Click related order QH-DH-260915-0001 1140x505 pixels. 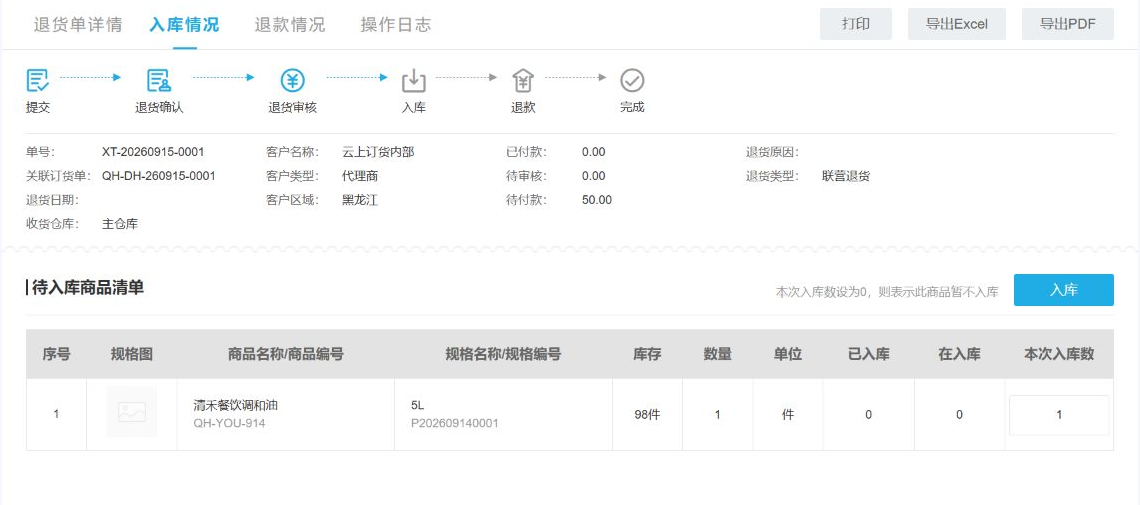pos(158,176)
